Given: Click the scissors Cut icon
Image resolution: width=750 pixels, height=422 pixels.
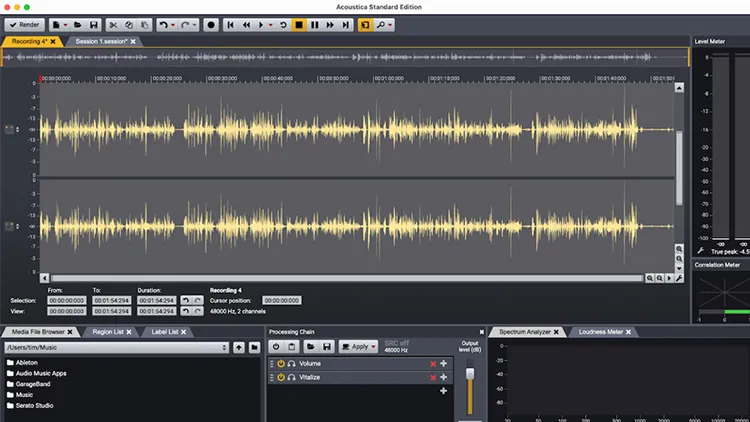Looking at the screenshot, I should click(112, 24).
